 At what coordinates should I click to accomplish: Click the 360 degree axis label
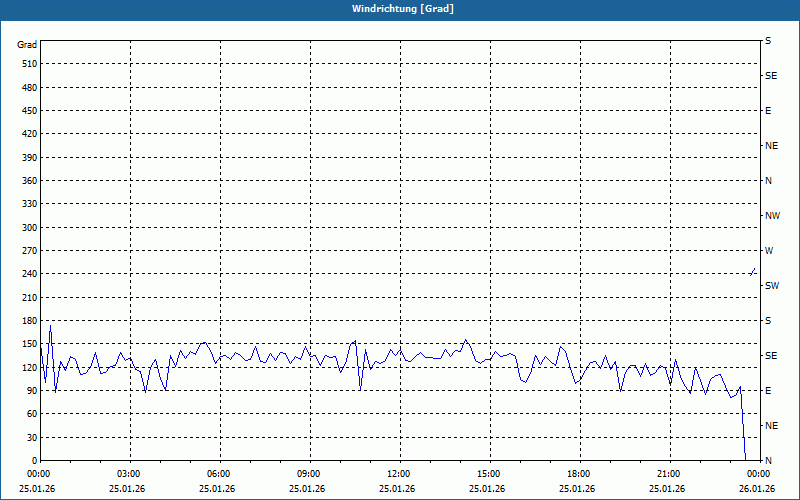point(30,181)
